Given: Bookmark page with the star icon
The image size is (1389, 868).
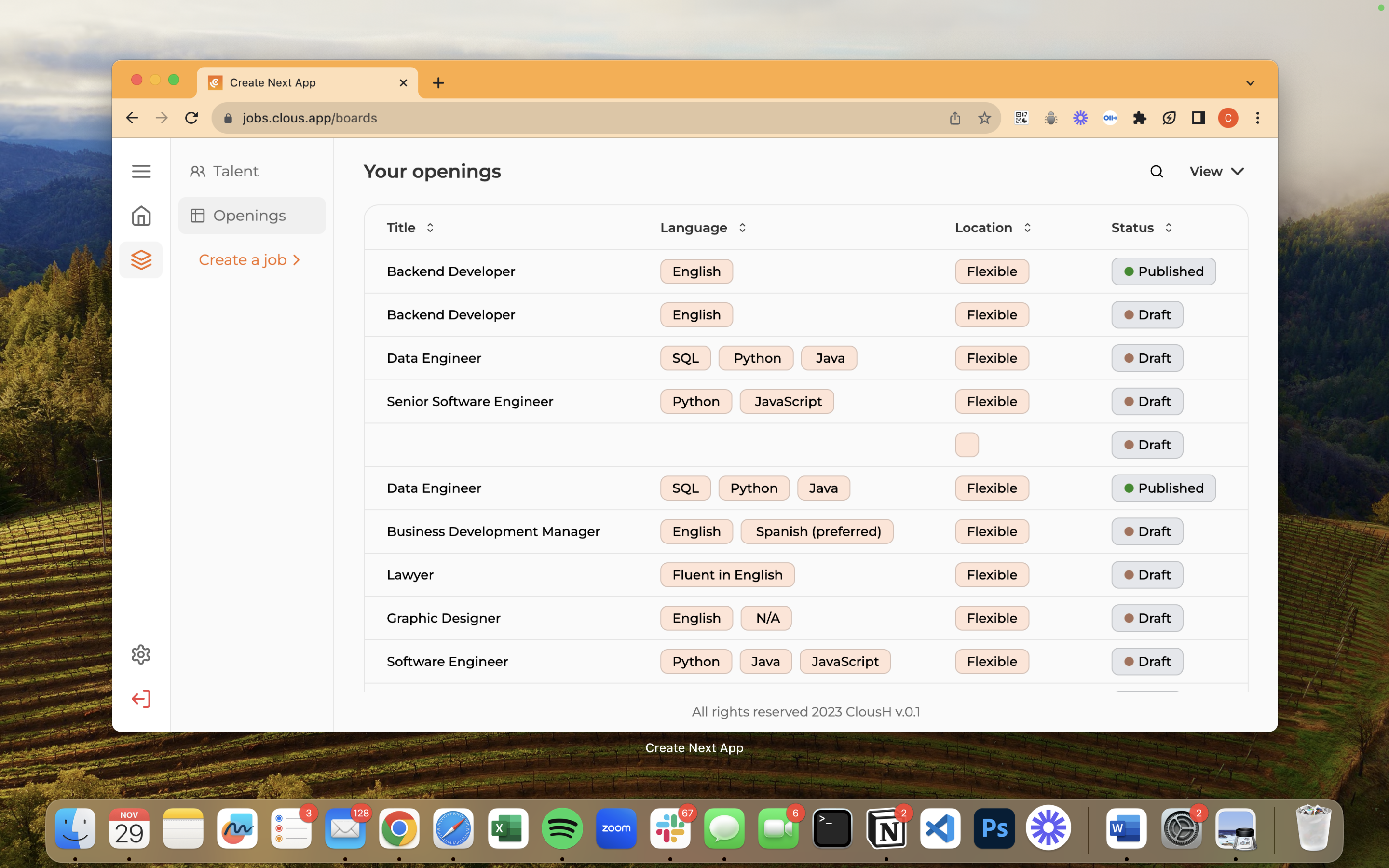Looking at the screenshot, I should [x=984, y=118].
